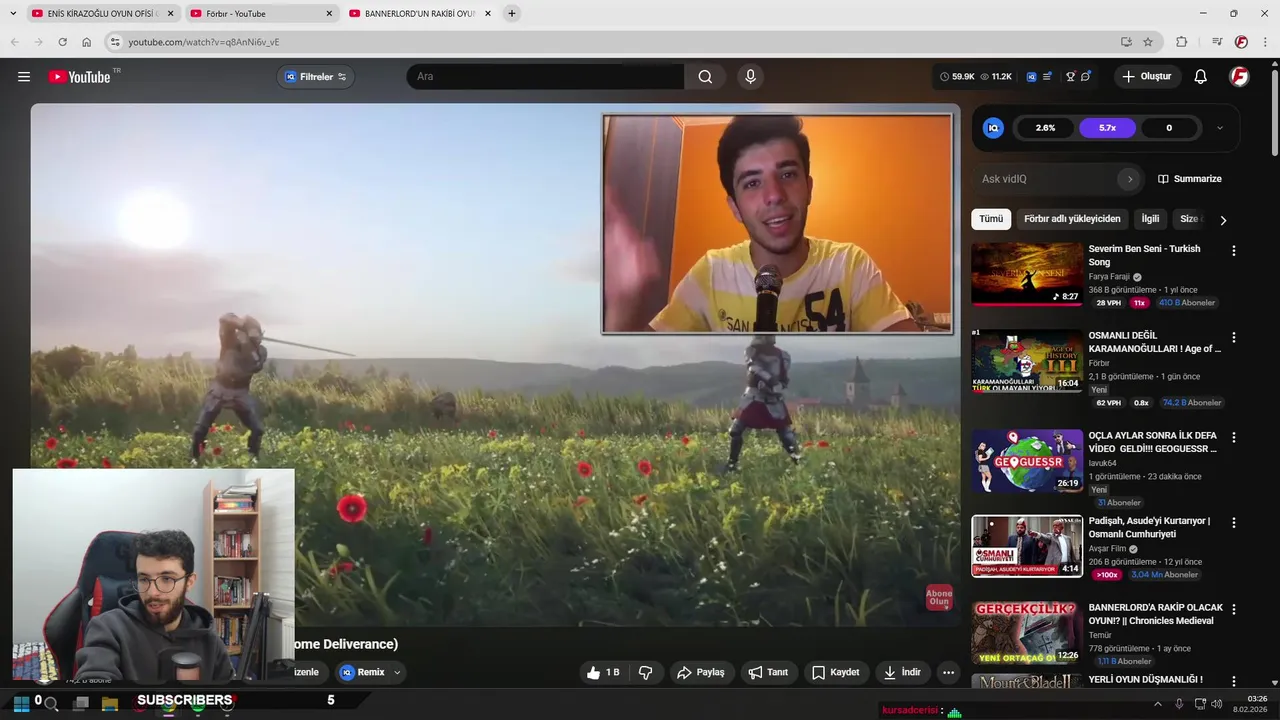The height and width of the screenshot is (720, 1280).
Task: Open Chrome media control icon
Action: pos(1217,42)
